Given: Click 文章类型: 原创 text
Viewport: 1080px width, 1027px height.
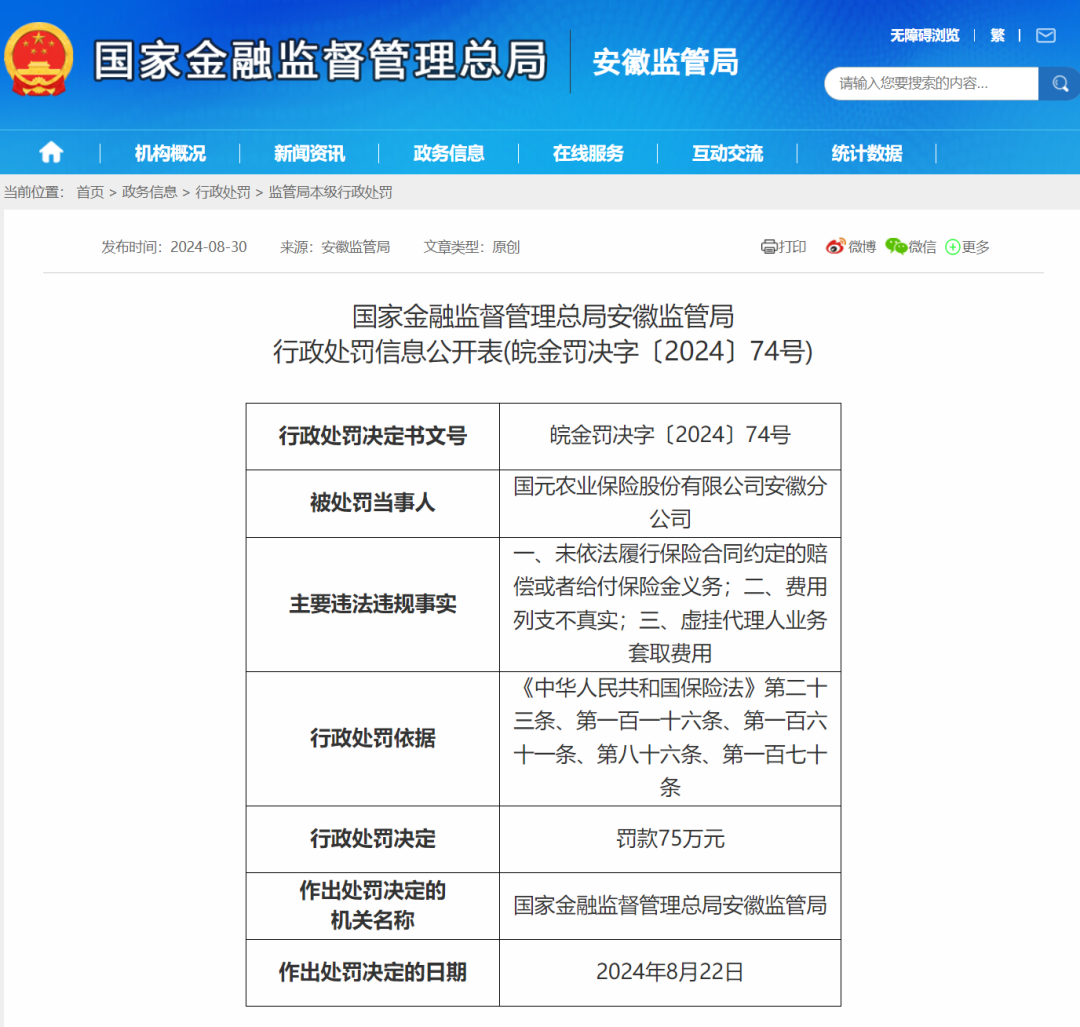Looking at the screenshot, I should [471, 247].
